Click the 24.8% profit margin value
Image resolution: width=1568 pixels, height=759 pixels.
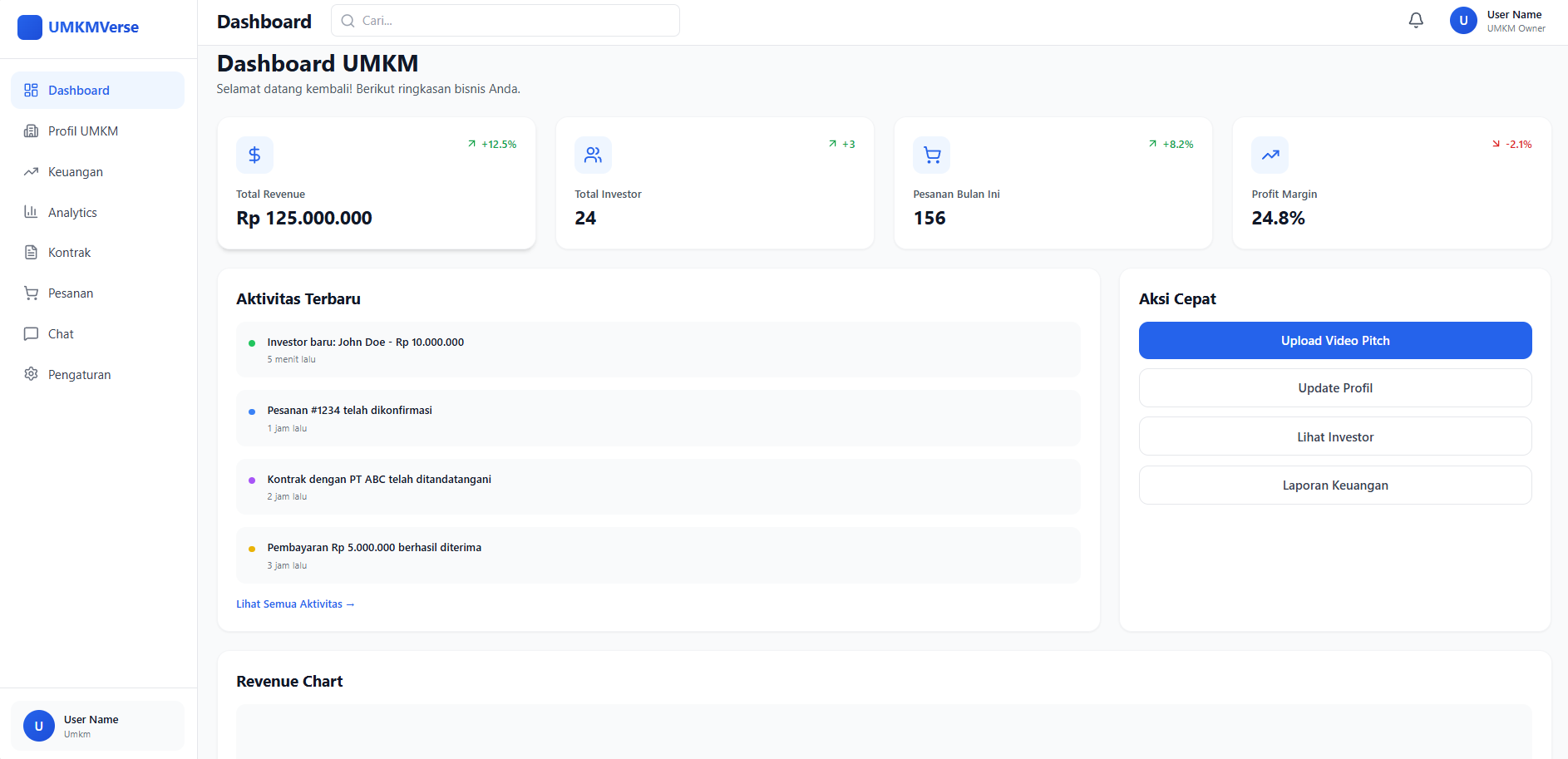tap(1278, 218)
